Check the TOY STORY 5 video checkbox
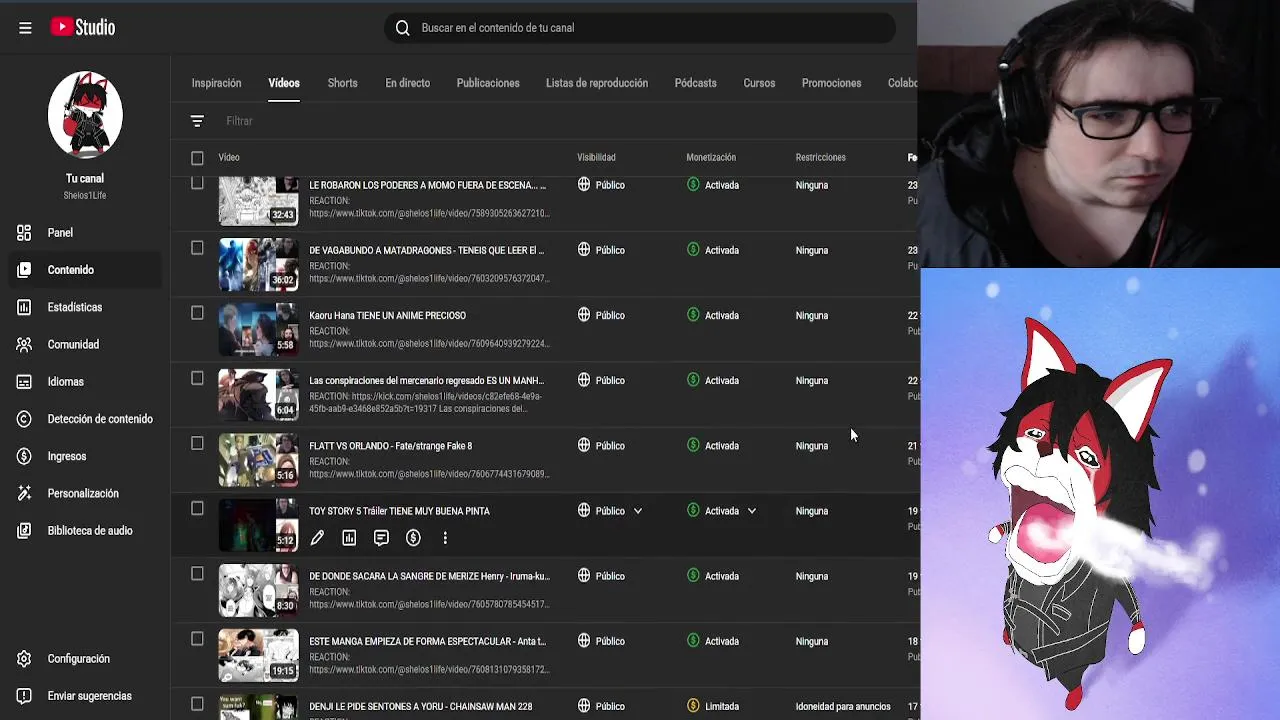The height and width of the screenshot is (720, 1280). point(197,508)
